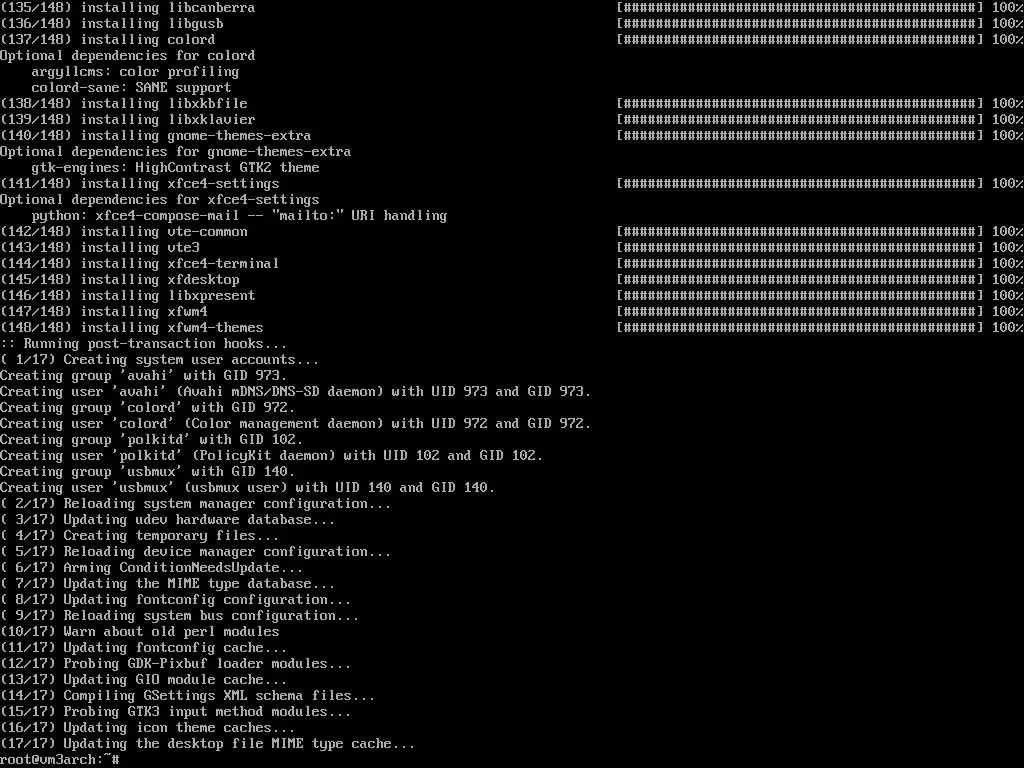Screen dimensions: 1024x768
Task: Select 'Warn about old perl modules' line
Action: [x=140, y=632]
